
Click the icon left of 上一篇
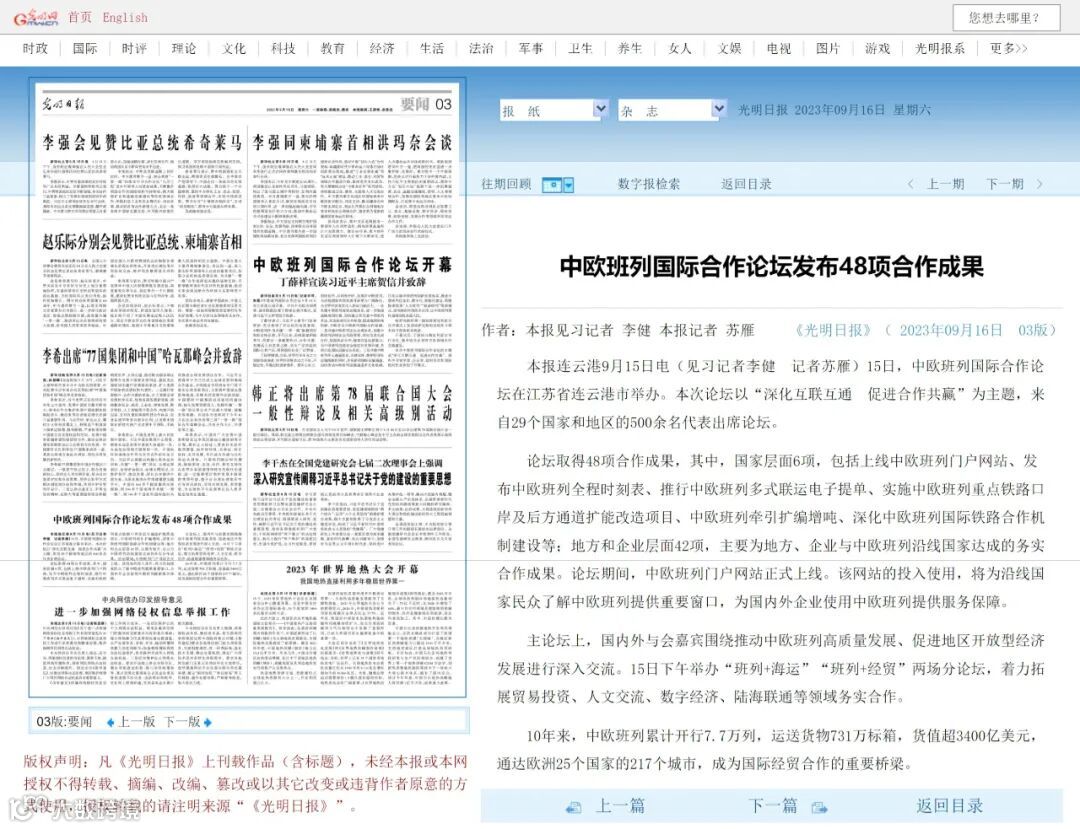[573, 808]
